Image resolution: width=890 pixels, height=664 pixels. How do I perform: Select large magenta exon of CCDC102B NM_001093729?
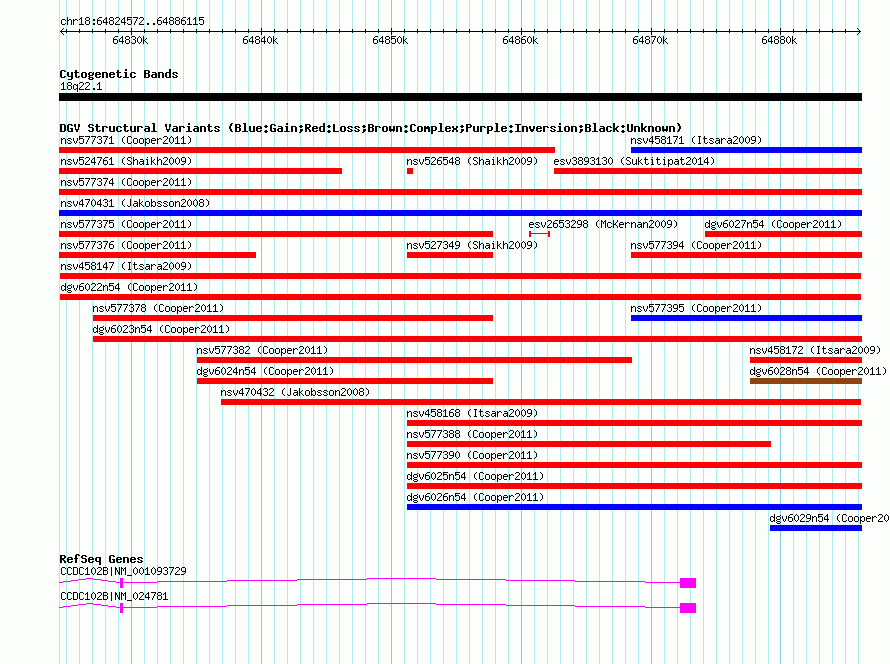point(688,583)
